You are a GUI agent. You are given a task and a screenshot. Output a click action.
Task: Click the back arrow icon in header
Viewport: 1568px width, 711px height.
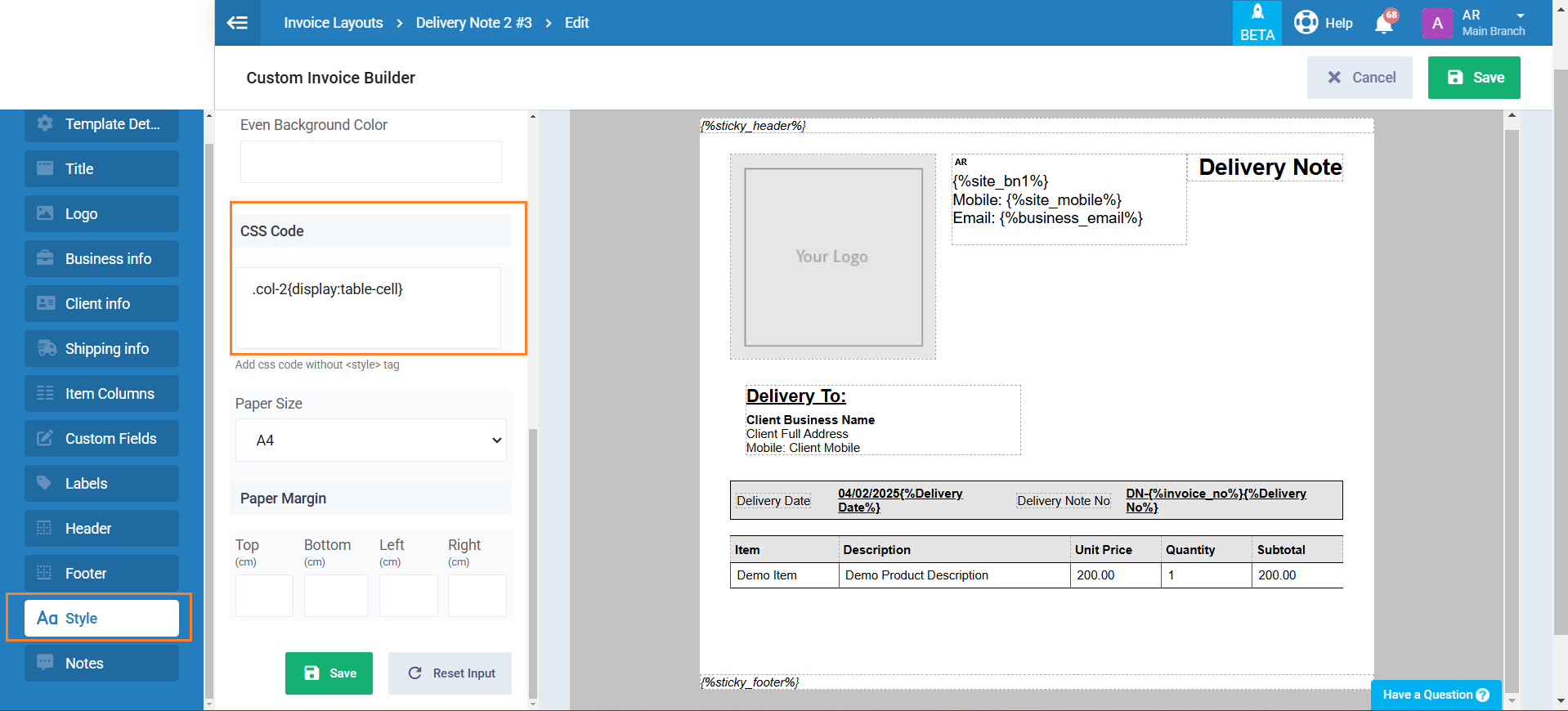(237, 23)
